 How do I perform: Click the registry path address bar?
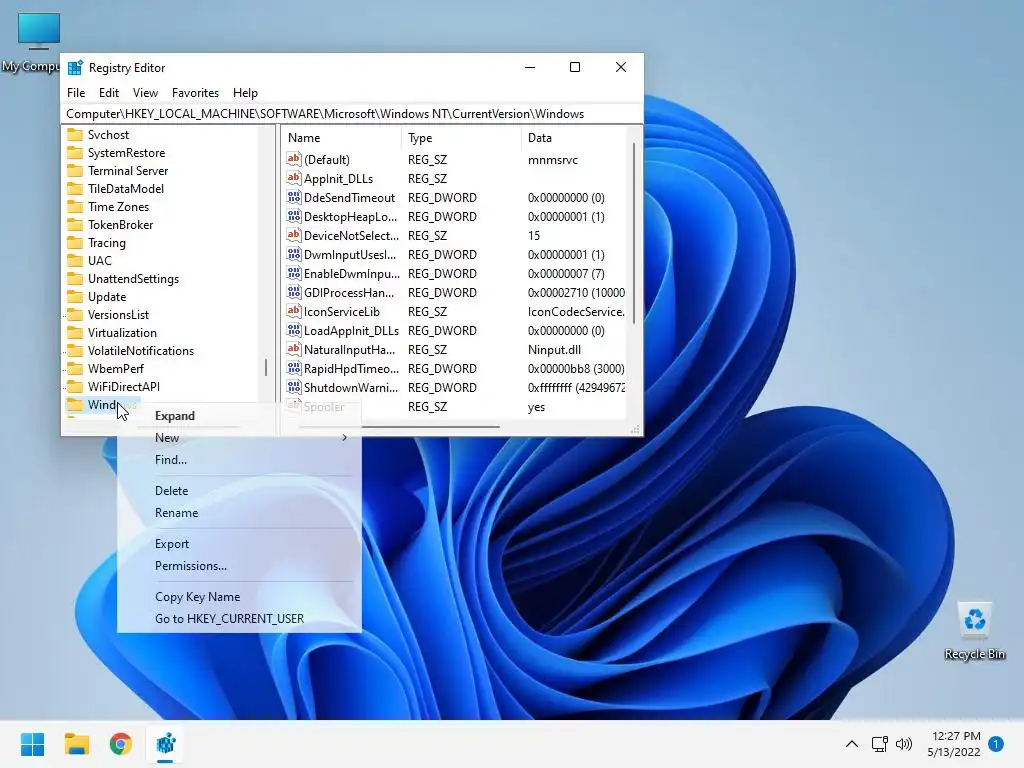pyautogui.click(x=352, y=114)
